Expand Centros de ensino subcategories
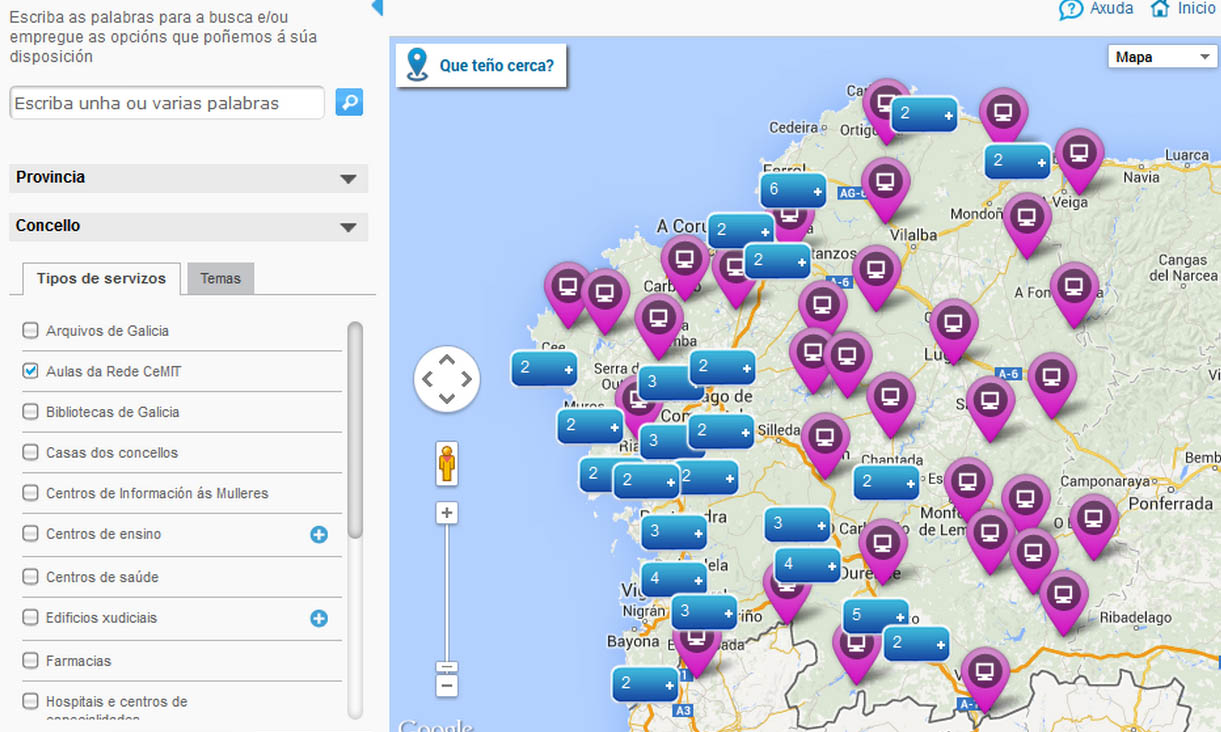Viewport: 1221px width, 732px height. click(x=319, y=535)
